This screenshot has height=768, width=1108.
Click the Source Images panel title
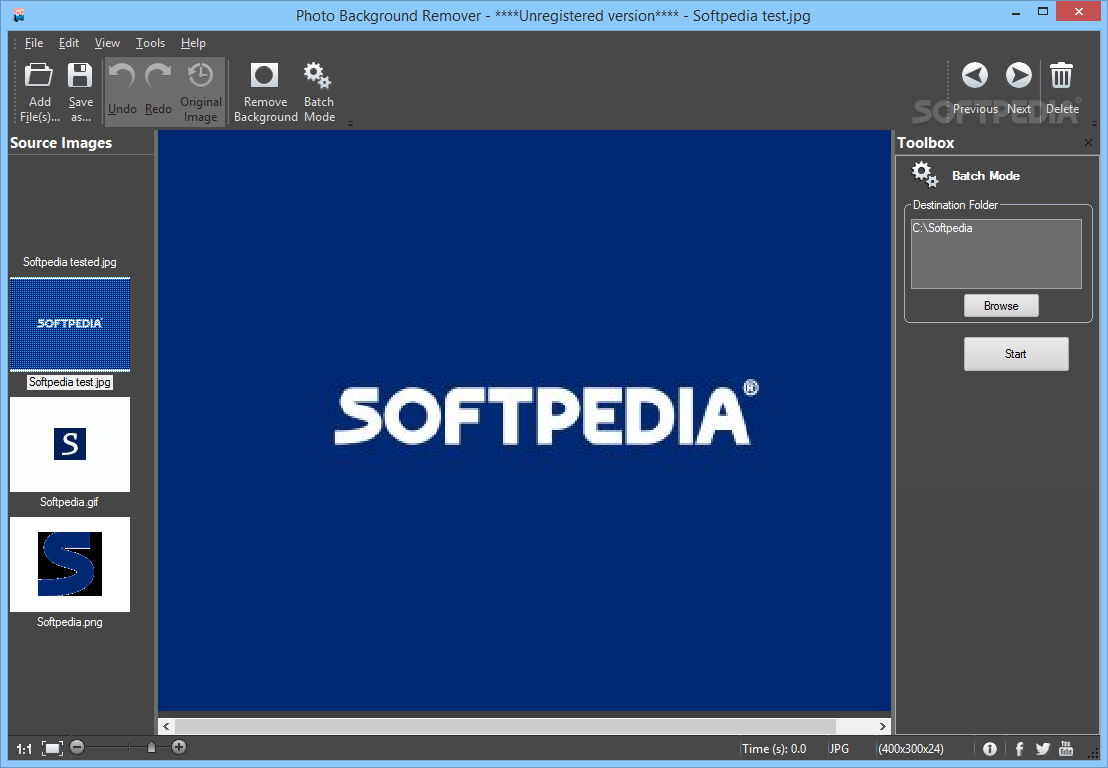61,143
